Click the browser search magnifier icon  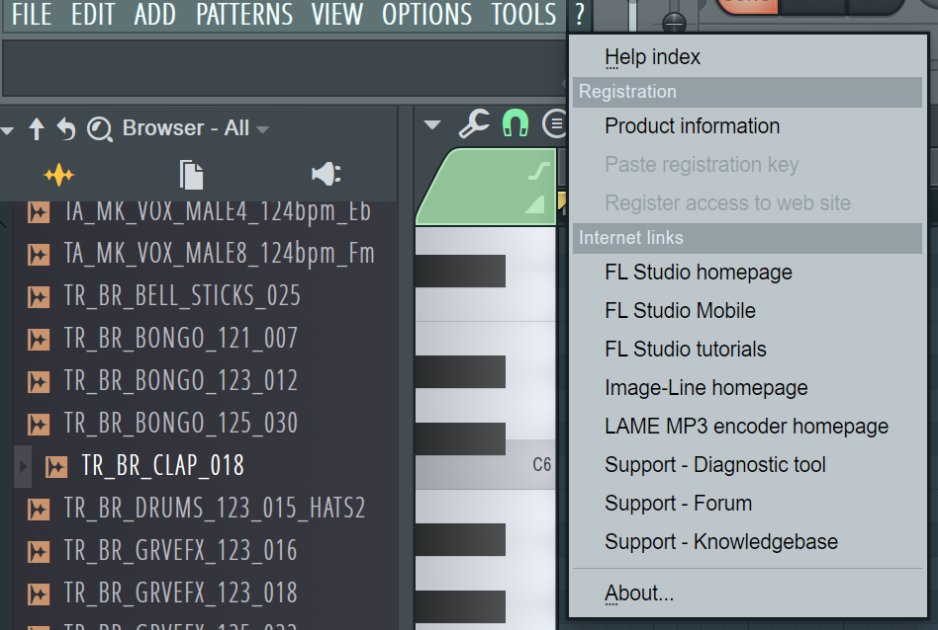point(99,129)
